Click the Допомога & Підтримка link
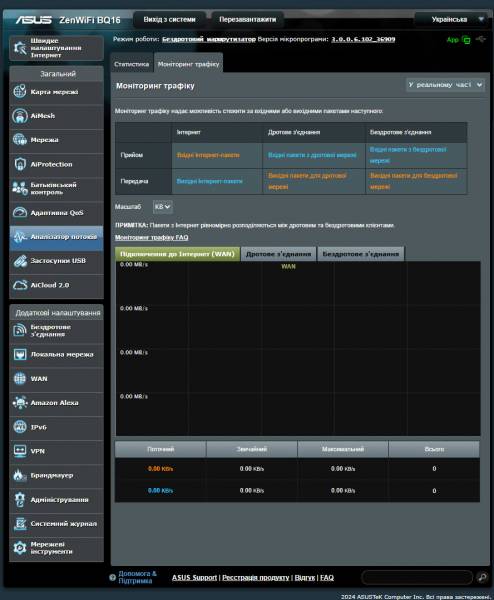494x600 pixels. pyautogui.click(x=137, y=577)
